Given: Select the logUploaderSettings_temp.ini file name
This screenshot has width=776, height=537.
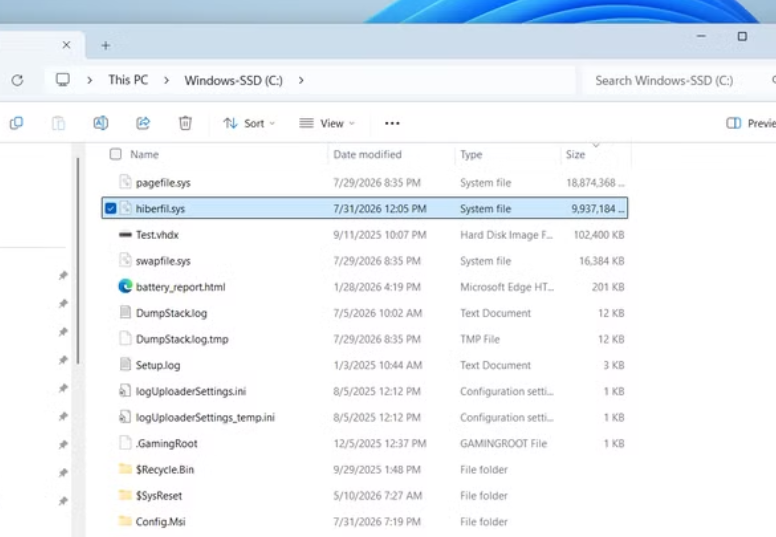Looking at the screenshot, I should [x=205, y=418].
